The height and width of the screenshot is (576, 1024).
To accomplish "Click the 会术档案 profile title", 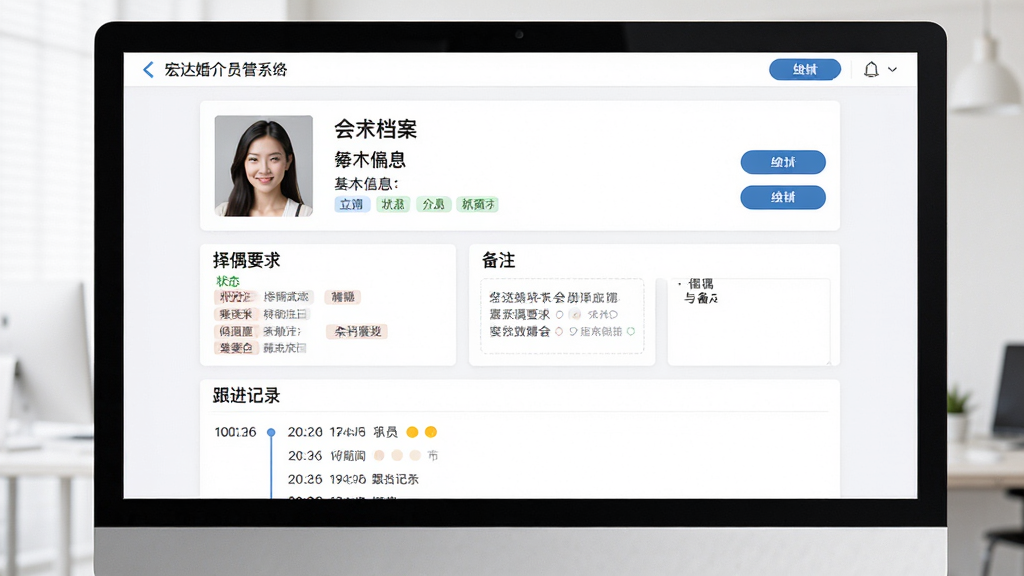I will coord(376,129).
